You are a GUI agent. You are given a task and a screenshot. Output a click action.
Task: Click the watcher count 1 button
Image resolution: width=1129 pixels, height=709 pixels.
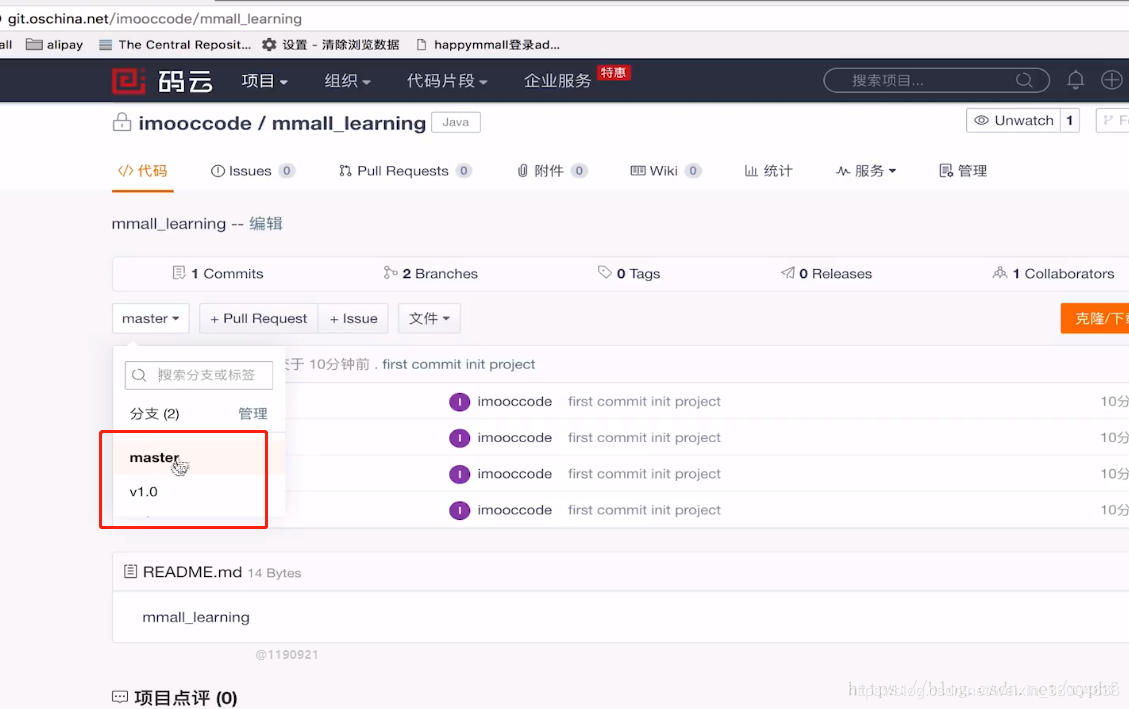tap(1069, 120)
